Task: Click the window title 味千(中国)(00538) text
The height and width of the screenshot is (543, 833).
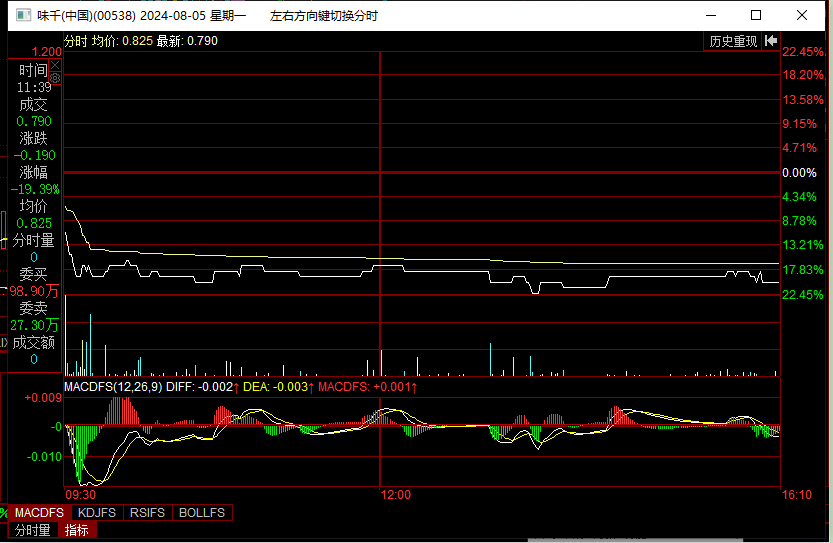Action: (87, 15)
